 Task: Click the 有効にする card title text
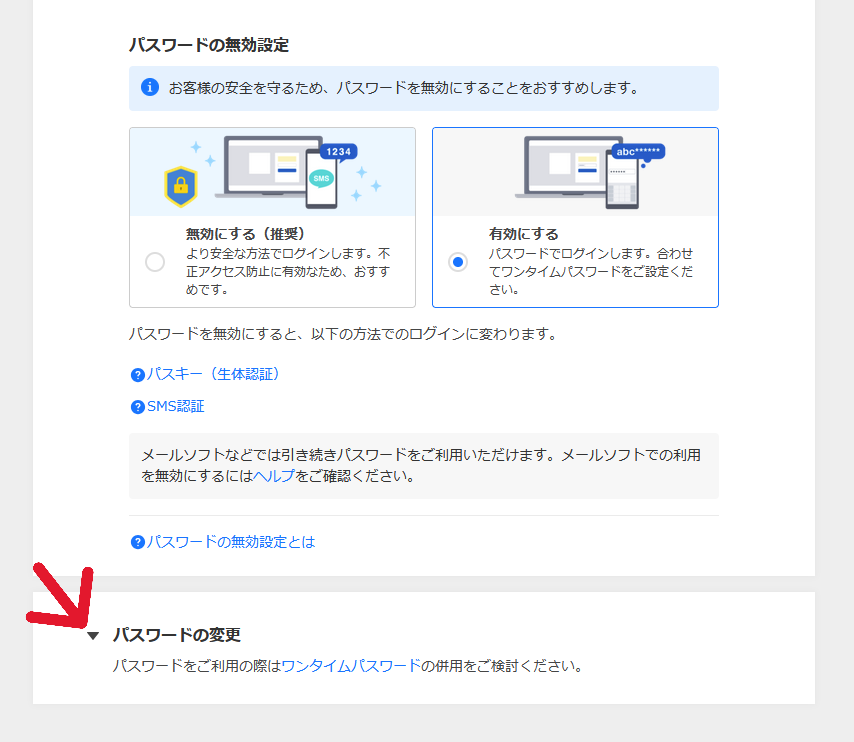524,234
